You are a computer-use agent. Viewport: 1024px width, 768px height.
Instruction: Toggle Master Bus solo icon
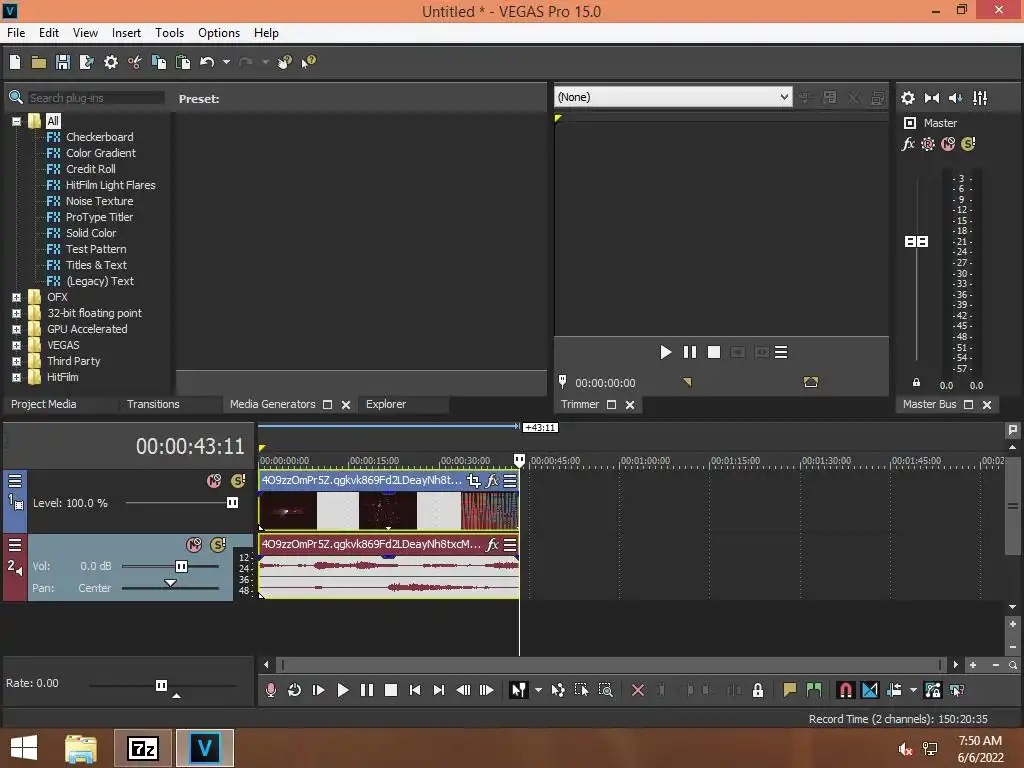click(x=968, y=144)
